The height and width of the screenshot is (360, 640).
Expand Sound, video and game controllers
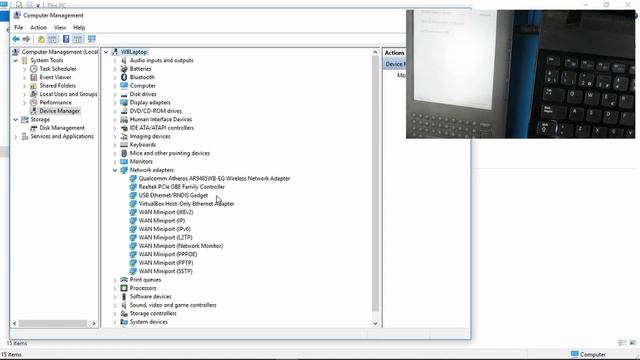(115, 305)
